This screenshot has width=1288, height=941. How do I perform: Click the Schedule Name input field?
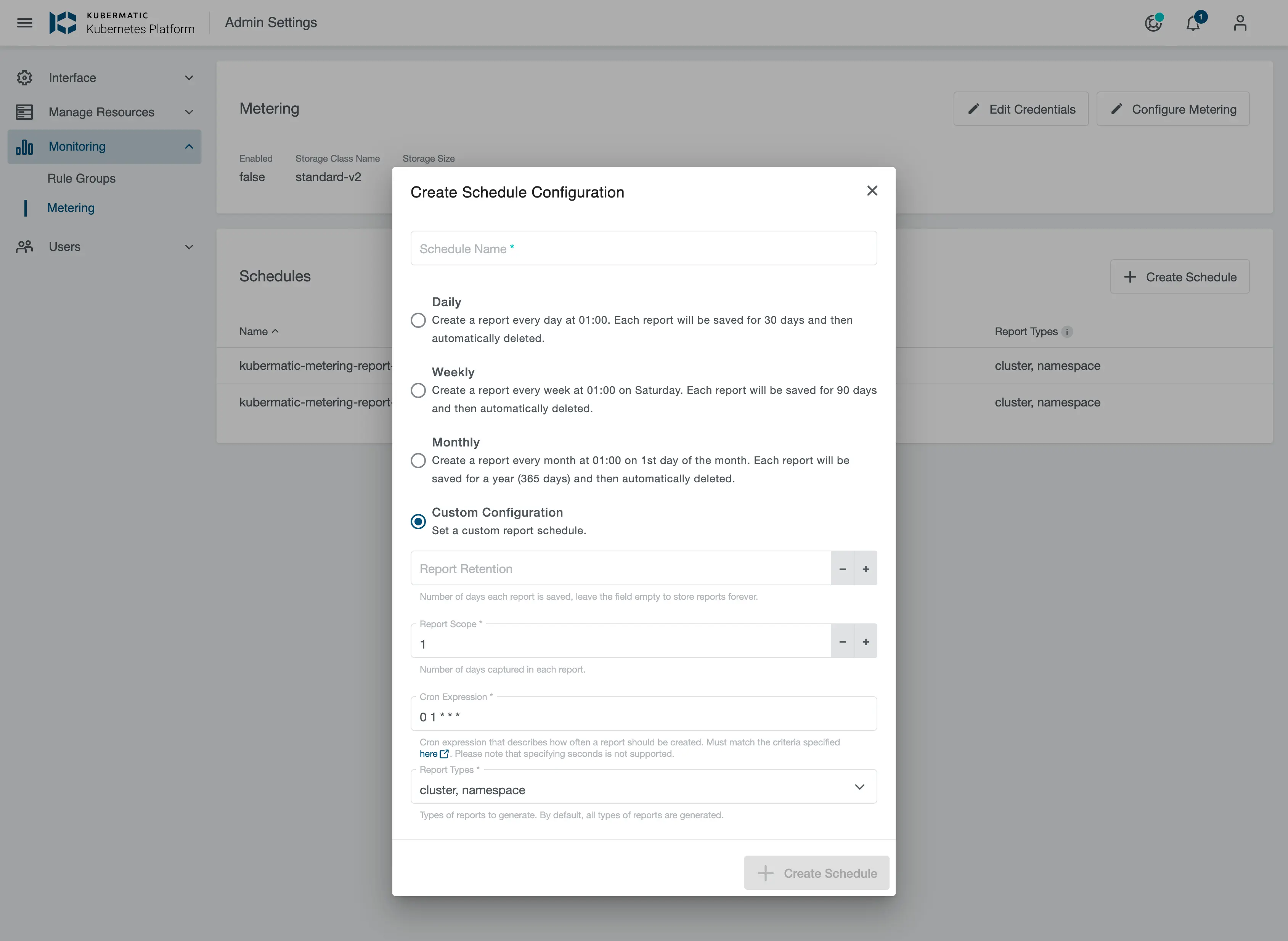click(643, 248)
